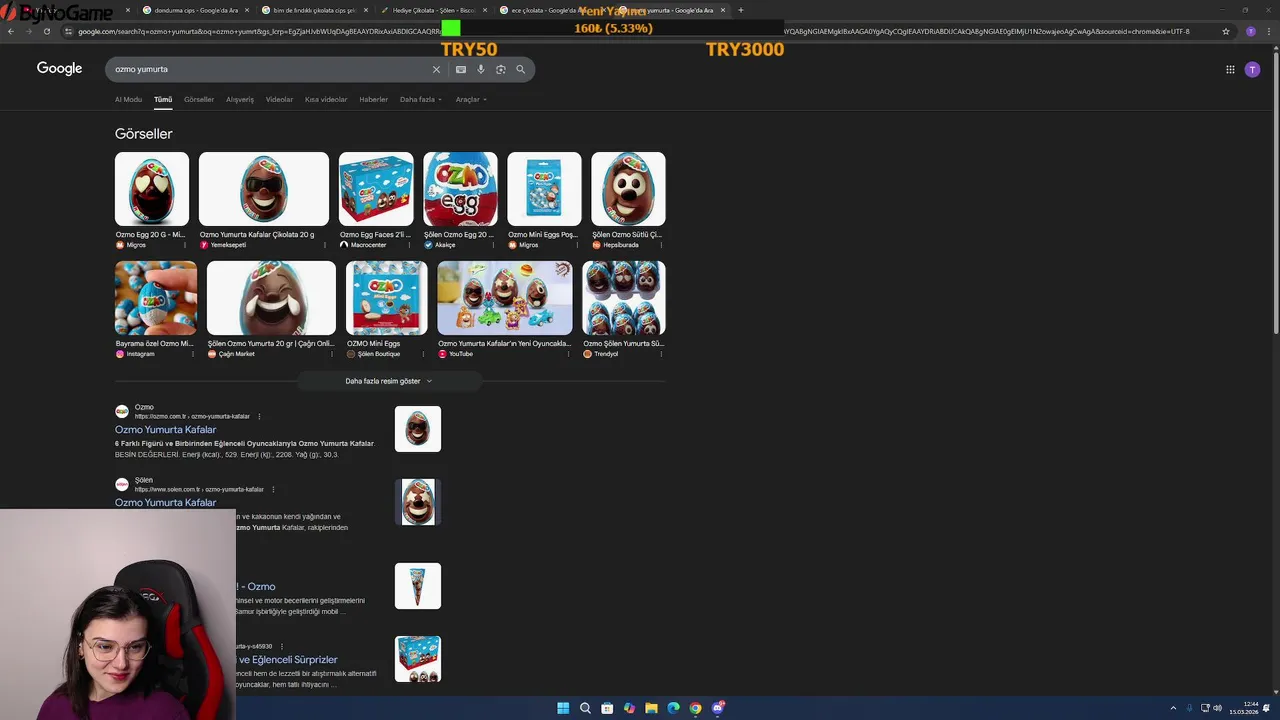Open Çağrı Market Ozmo Yumurta image
Image resolution: width=1280 pixels, height=720 pixels.
(x=271, y=298)
